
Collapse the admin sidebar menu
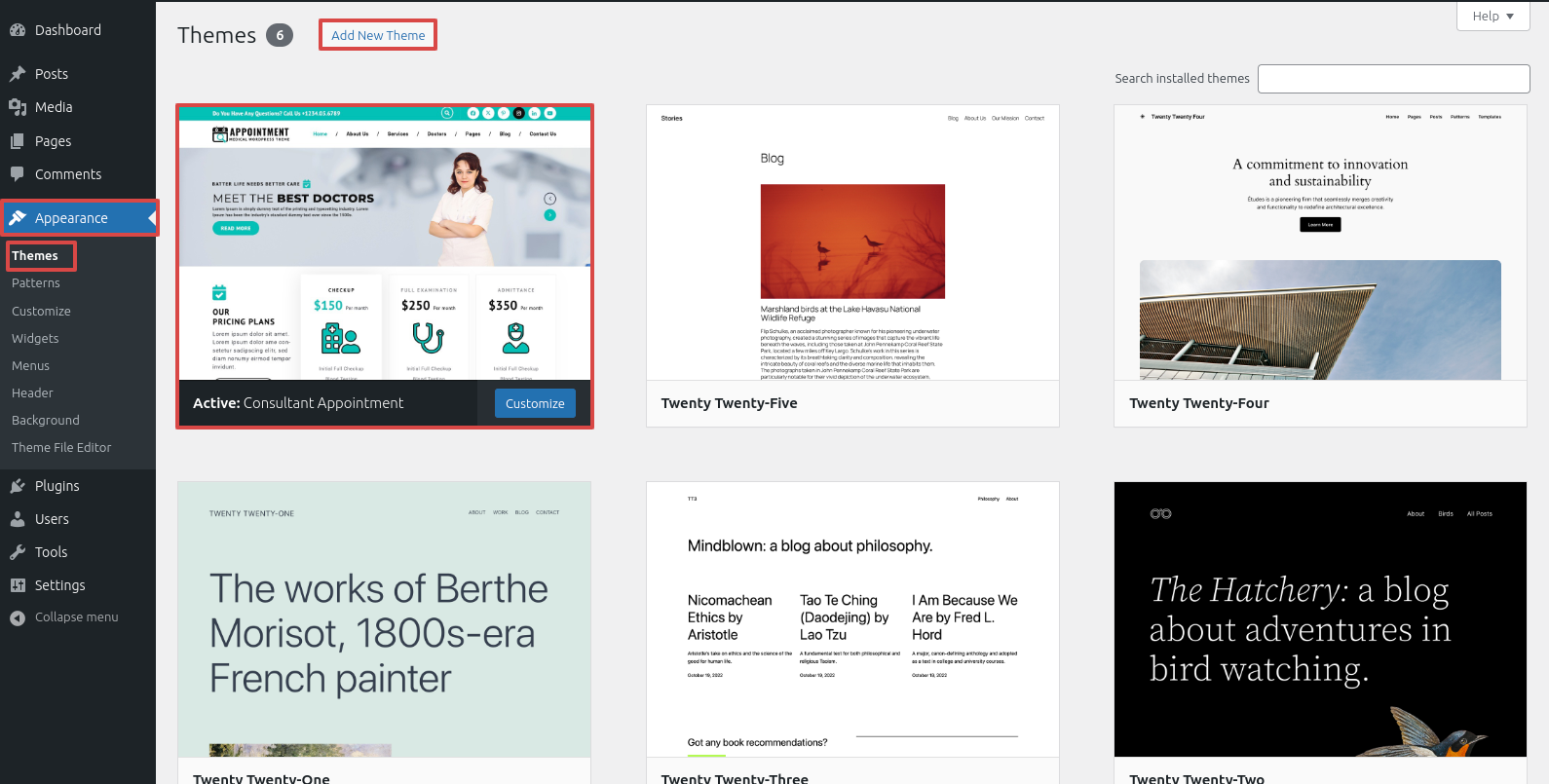[x=64, y=617]
